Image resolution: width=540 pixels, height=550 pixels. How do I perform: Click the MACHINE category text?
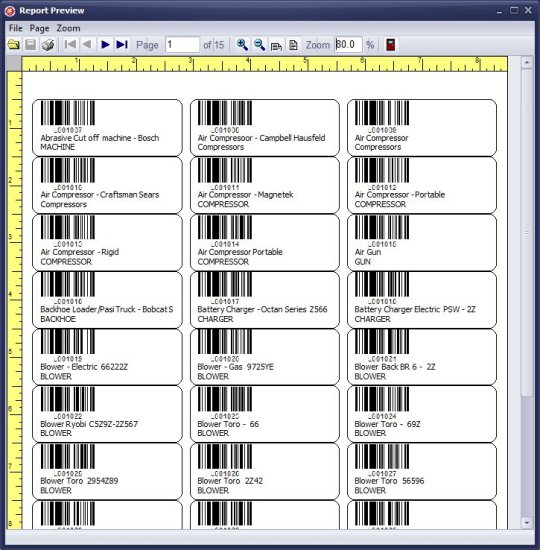pos(58,147)
